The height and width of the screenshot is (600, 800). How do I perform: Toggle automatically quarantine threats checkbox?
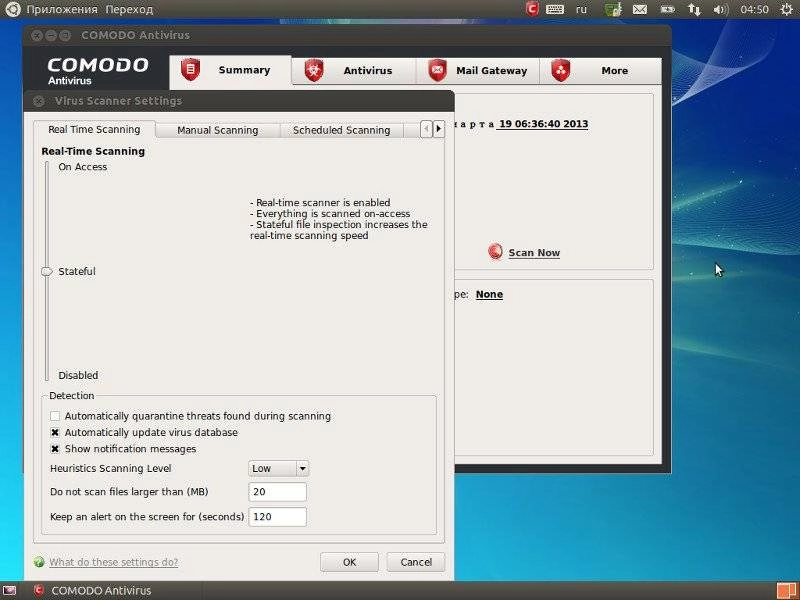[55, 416]
